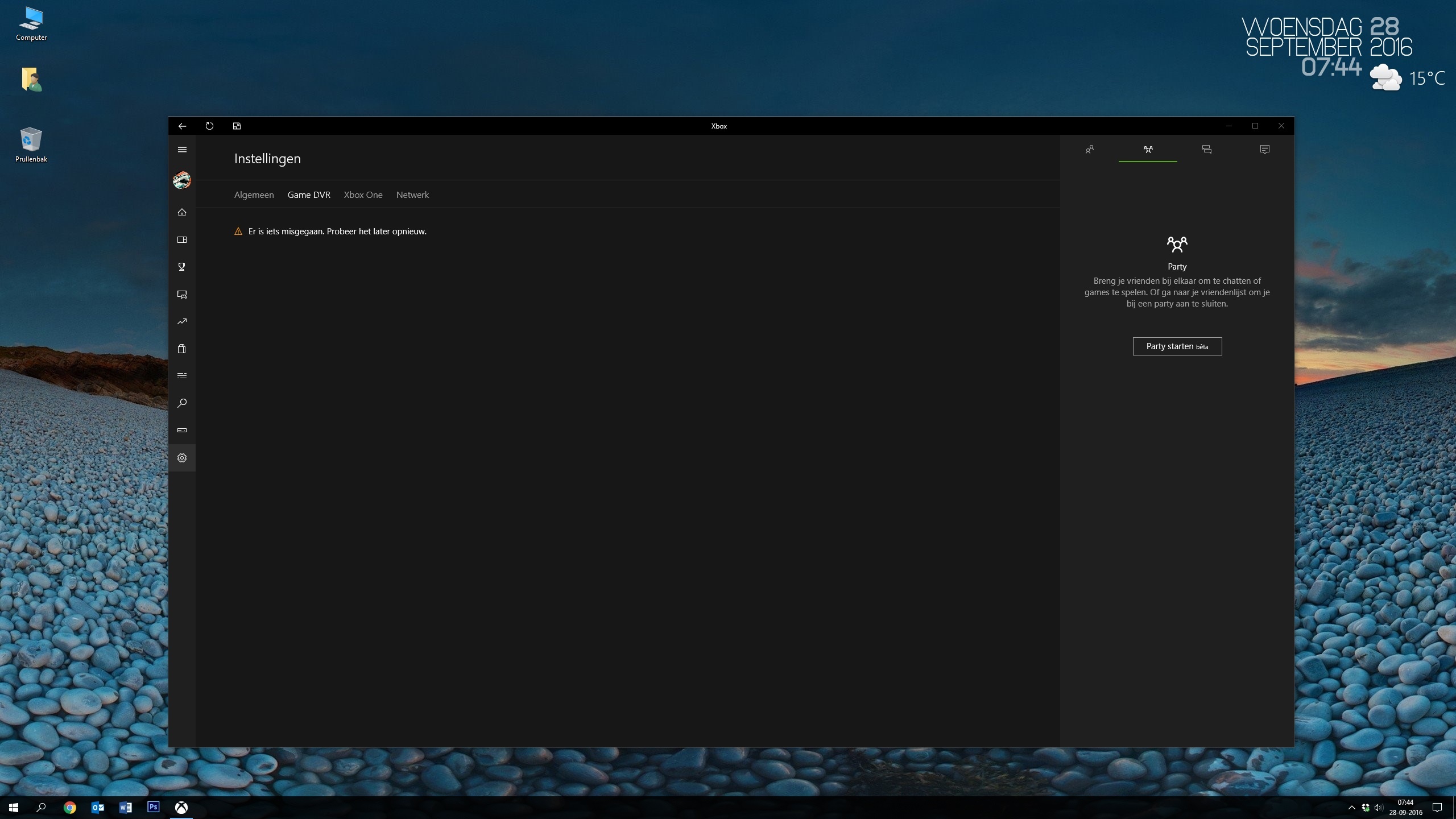Open the Activity alerts panel icon
This screenshot has width=1456, height=819.
[1264, 150]
